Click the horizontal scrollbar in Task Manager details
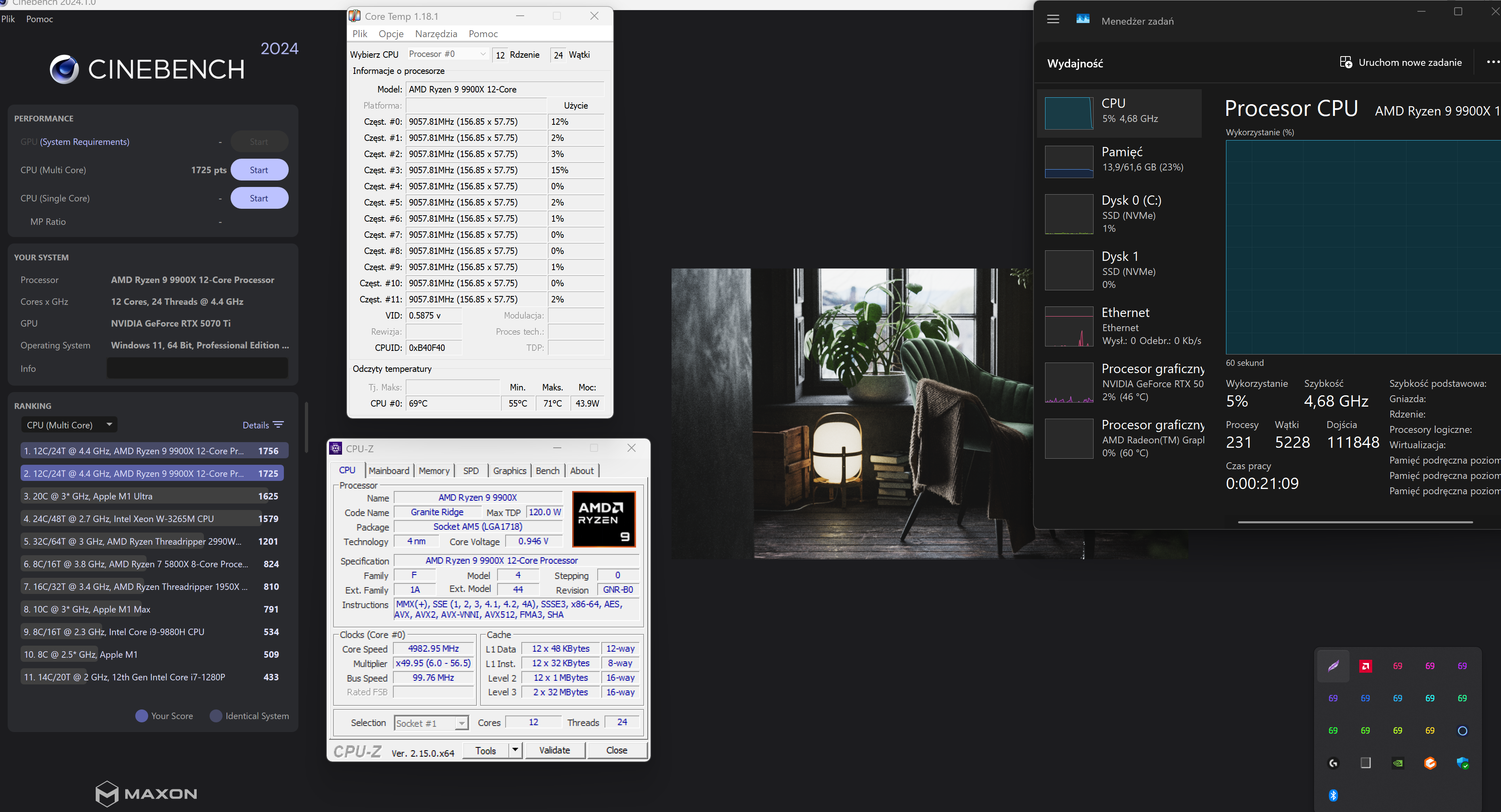The height and width of the screenshot is (812, 1501). tap(1355, 522)
